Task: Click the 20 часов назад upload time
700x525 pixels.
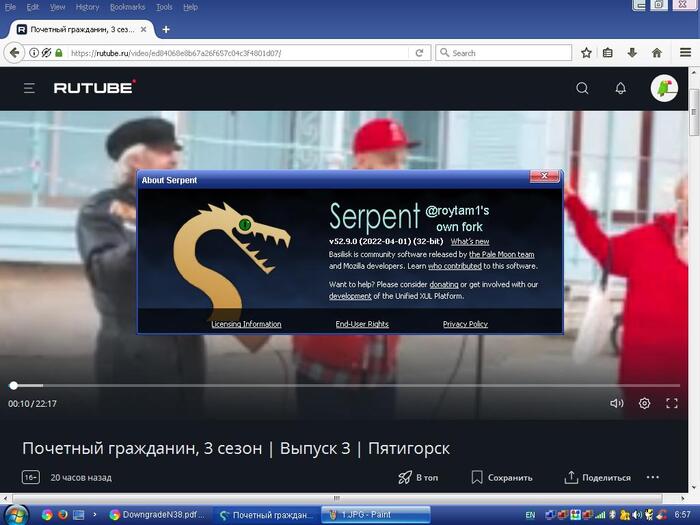Action: (x=81, y=478)
